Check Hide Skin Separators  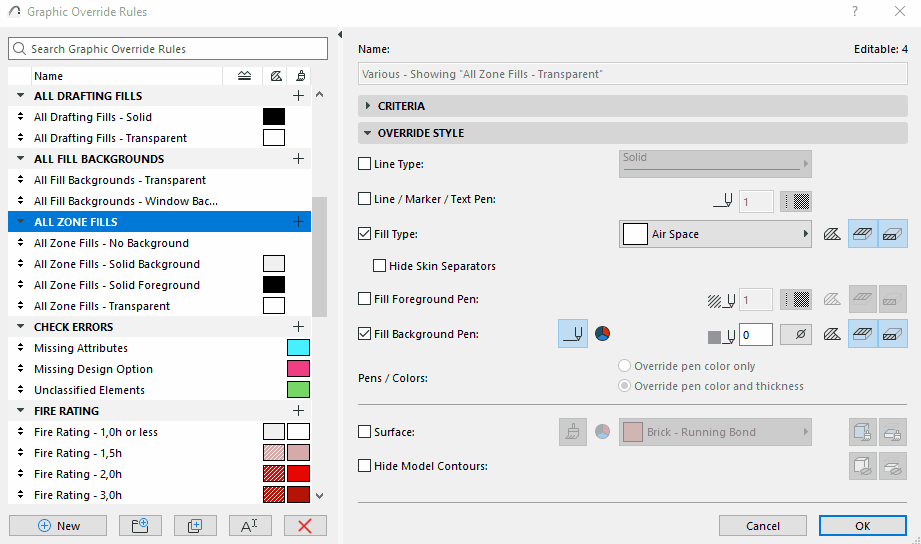379,266
